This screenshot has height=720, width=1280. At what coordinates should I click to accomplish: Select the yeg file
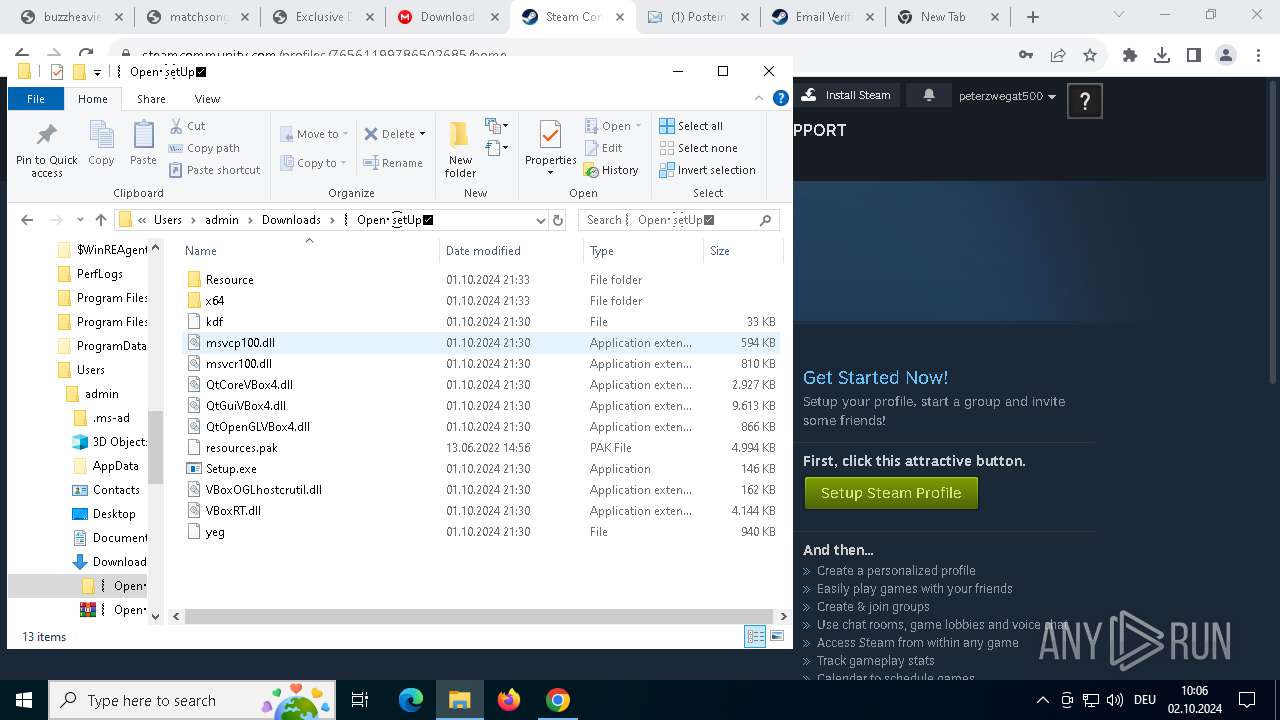click(x=481, y=532)
